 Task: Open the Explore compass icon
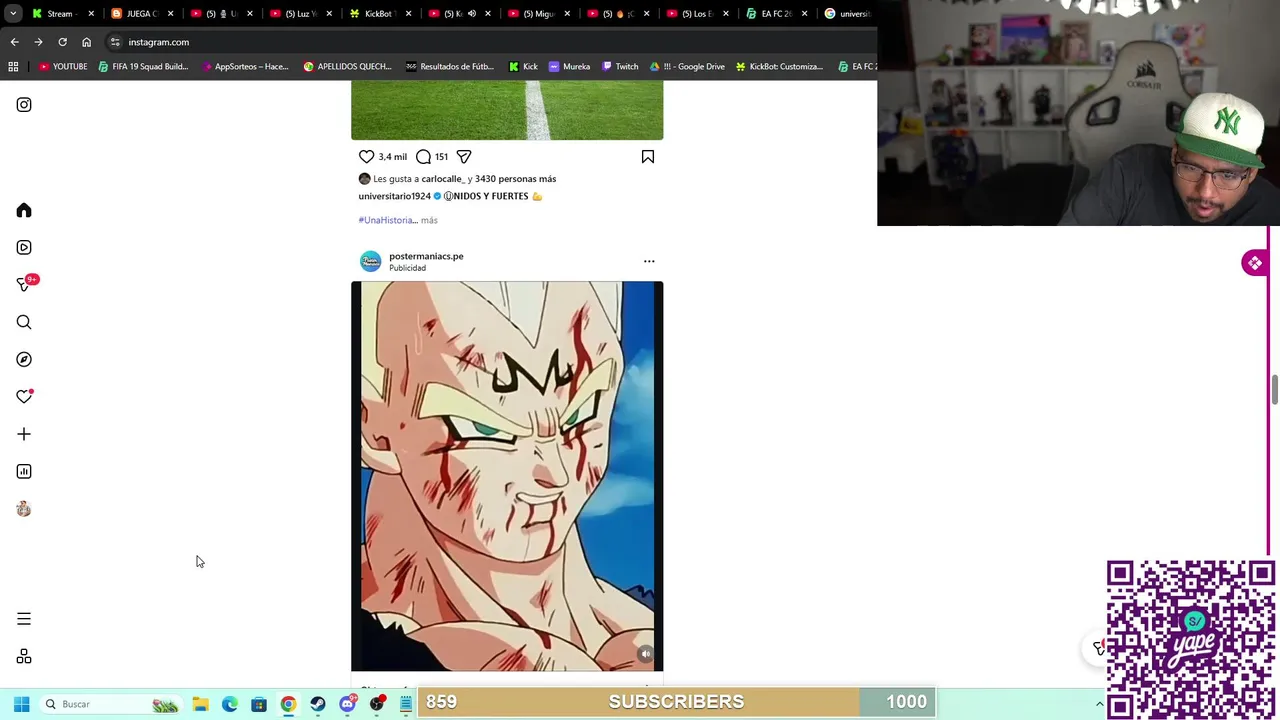[24, 359]
